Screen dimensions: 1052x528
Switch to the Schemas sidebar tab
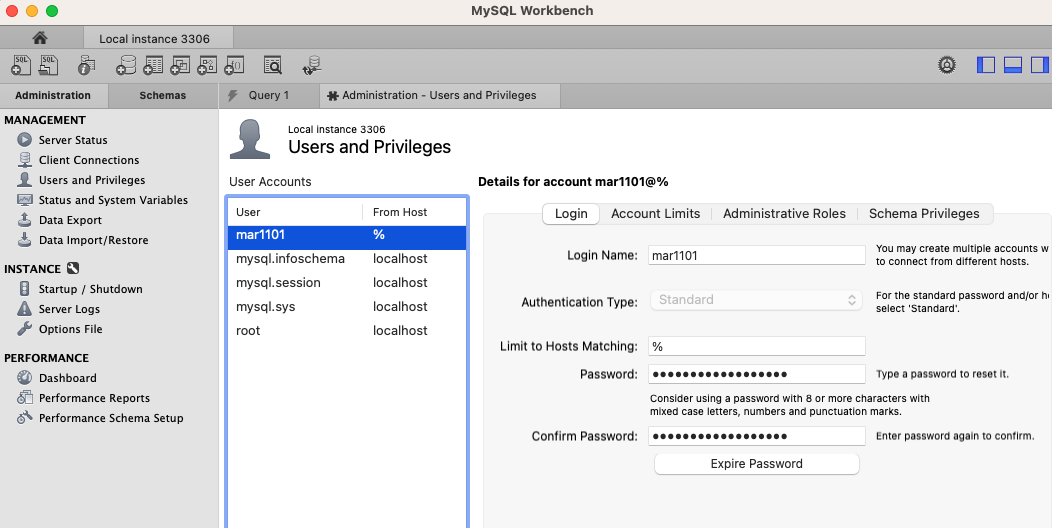tap(163, 95)
